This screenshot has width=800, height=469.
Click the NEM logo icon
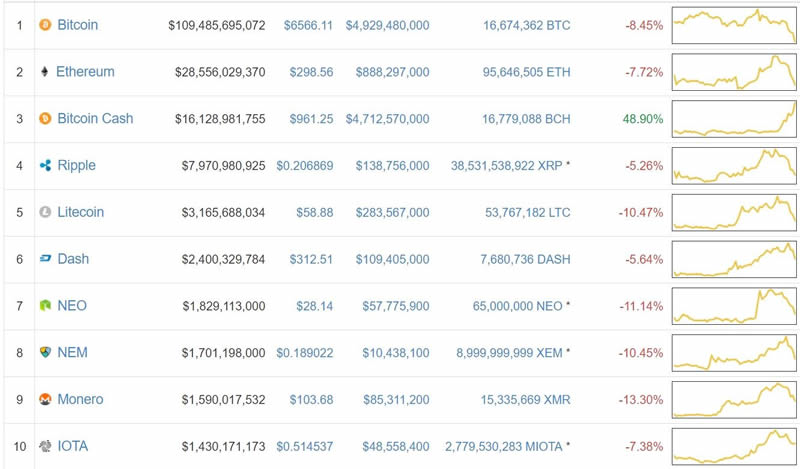(44, 353)
